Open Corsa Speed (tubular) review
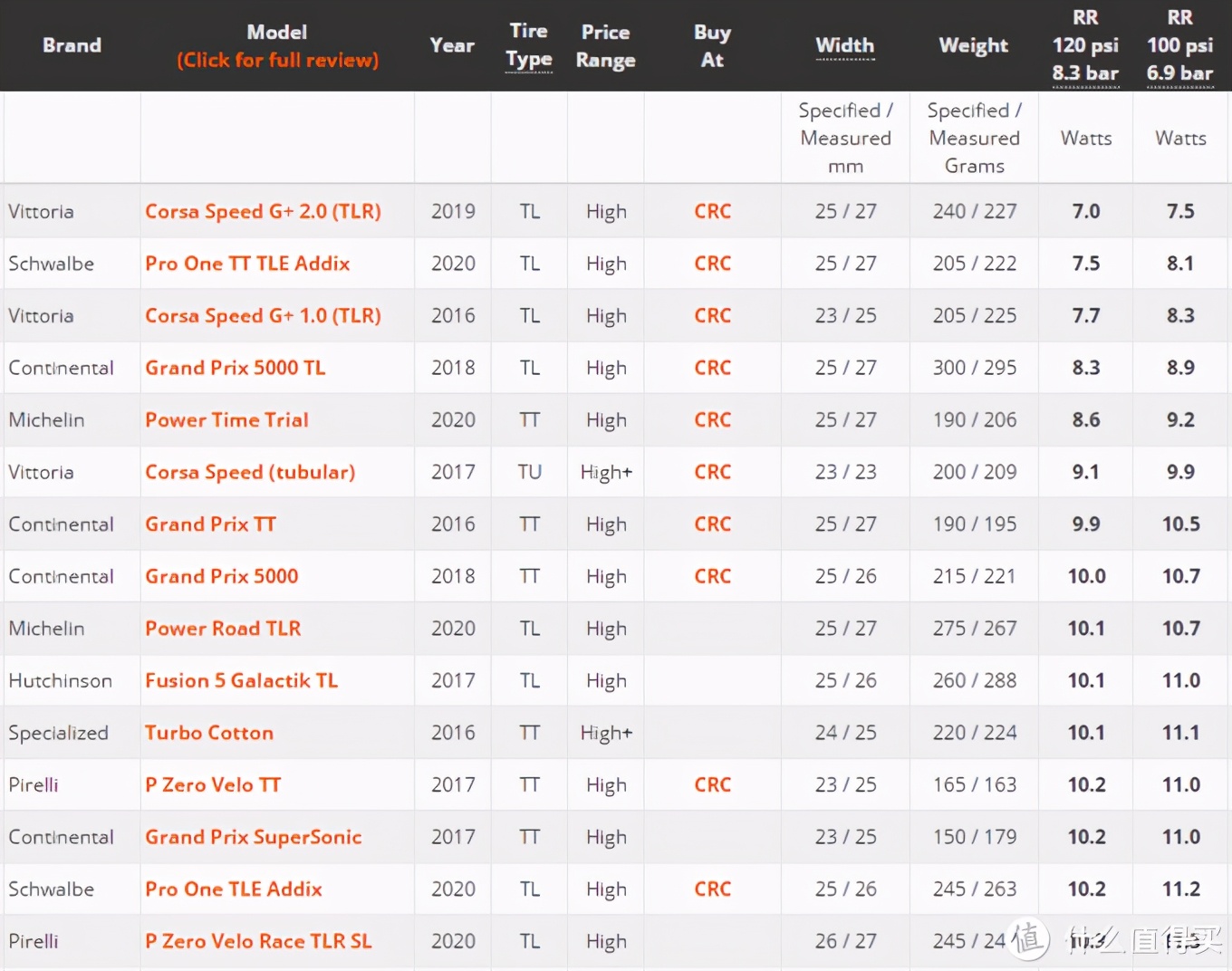Viewport: 1232px width, 971px height. tap(250, 472)
